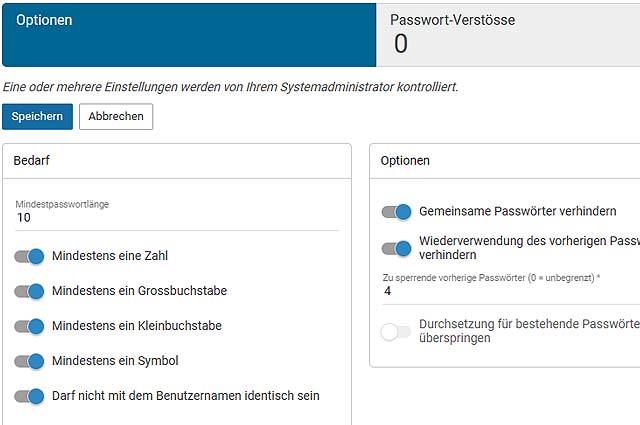Viewport: 640px width, 425px height.
Task: Click the Mindestpasswortlänge label
Action: [62, 204]
